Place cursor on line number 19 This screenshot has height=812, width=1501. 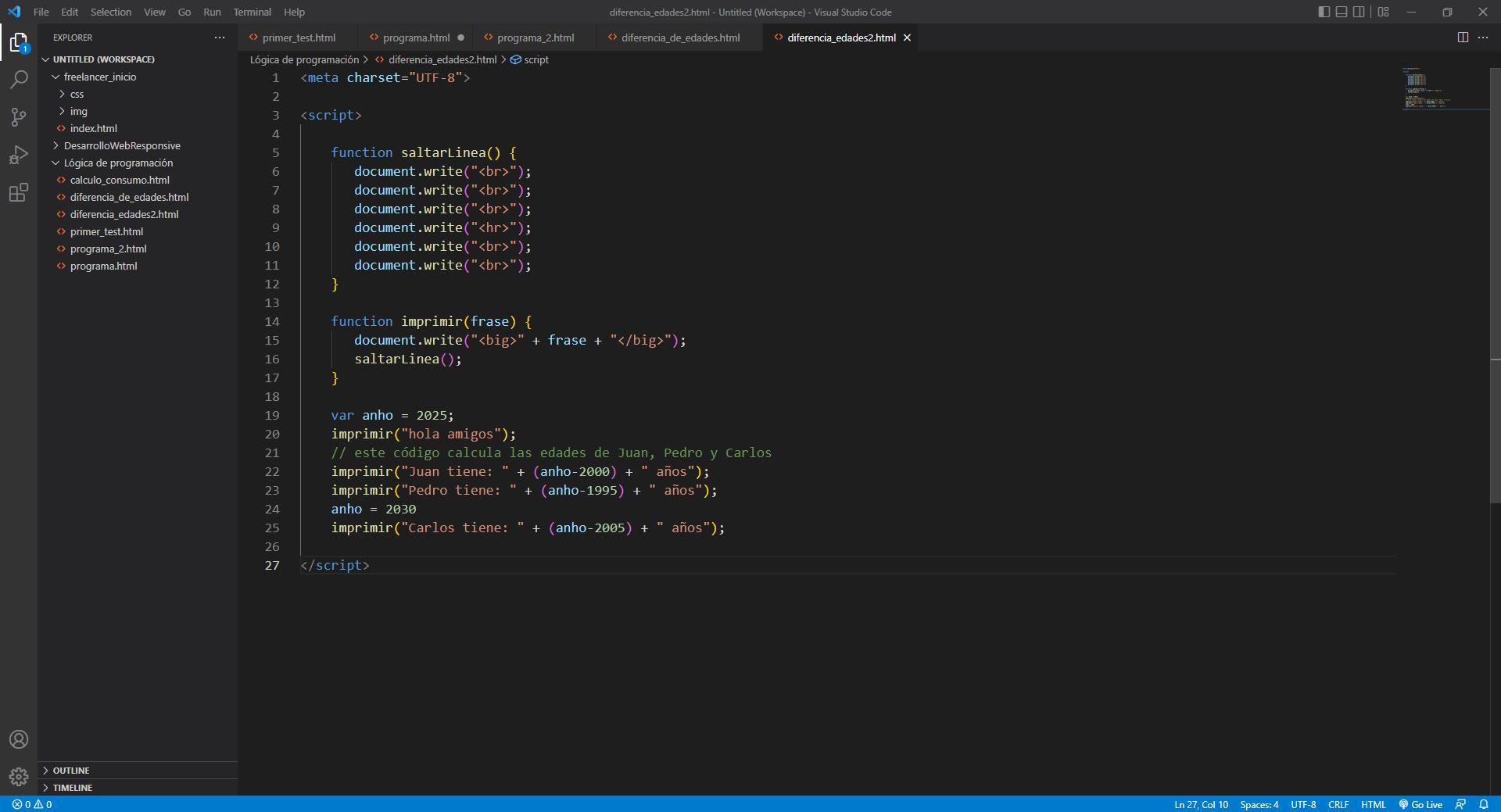click(271, 415)
